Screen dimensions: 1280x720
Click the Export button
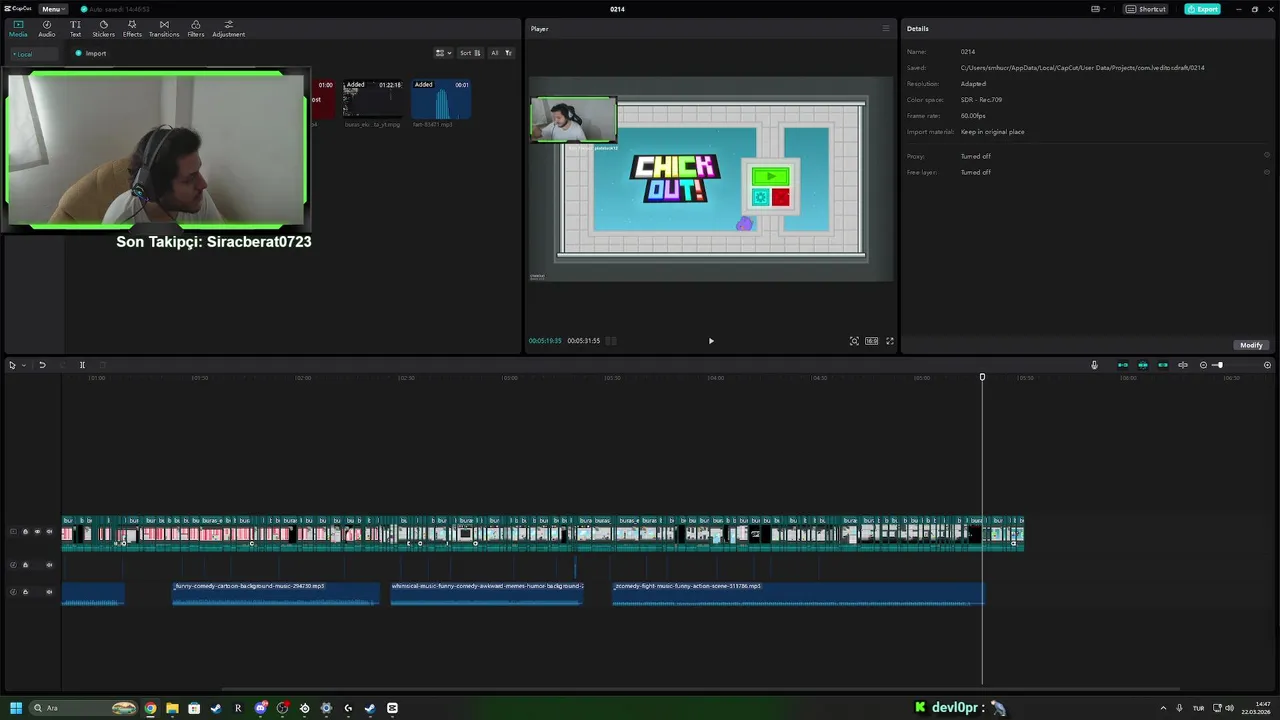[x=1202, y=9]
